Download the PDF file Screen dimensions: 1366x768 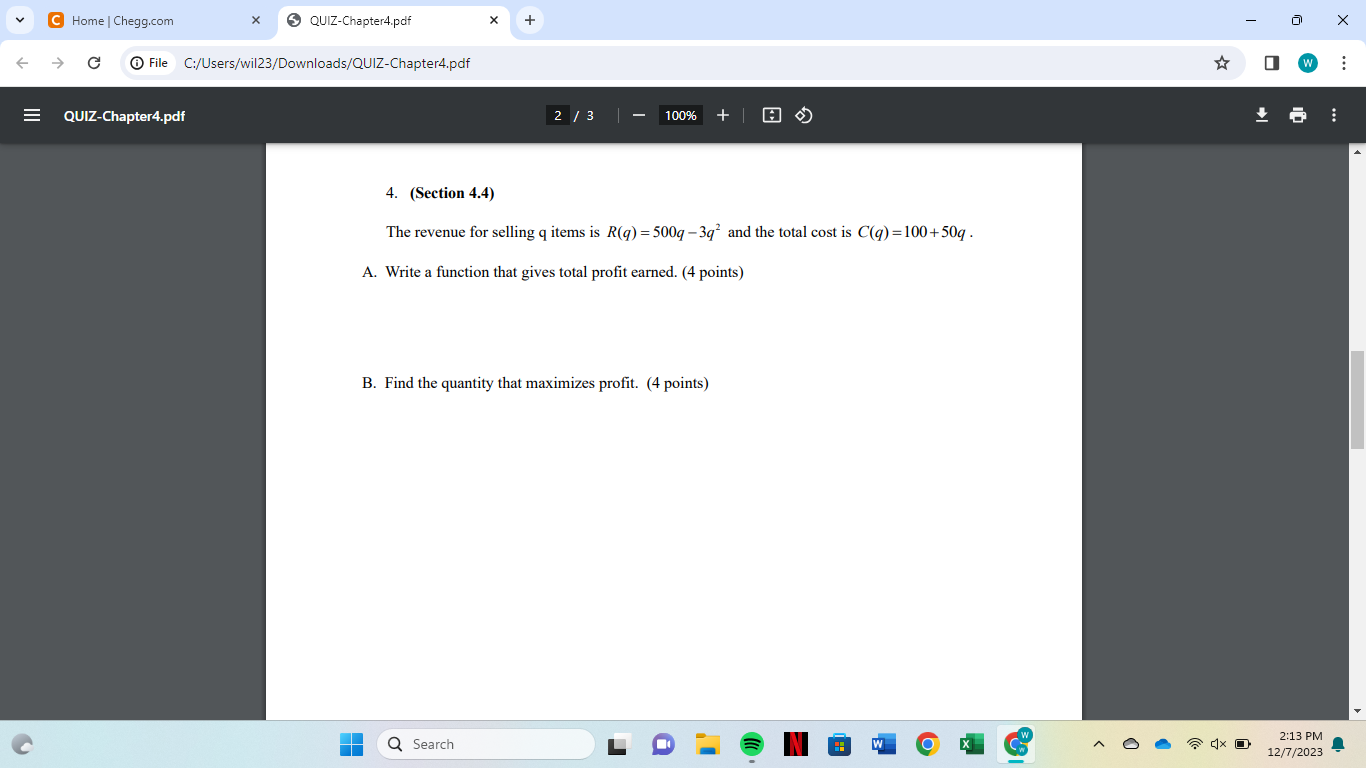pos(1261,115)
